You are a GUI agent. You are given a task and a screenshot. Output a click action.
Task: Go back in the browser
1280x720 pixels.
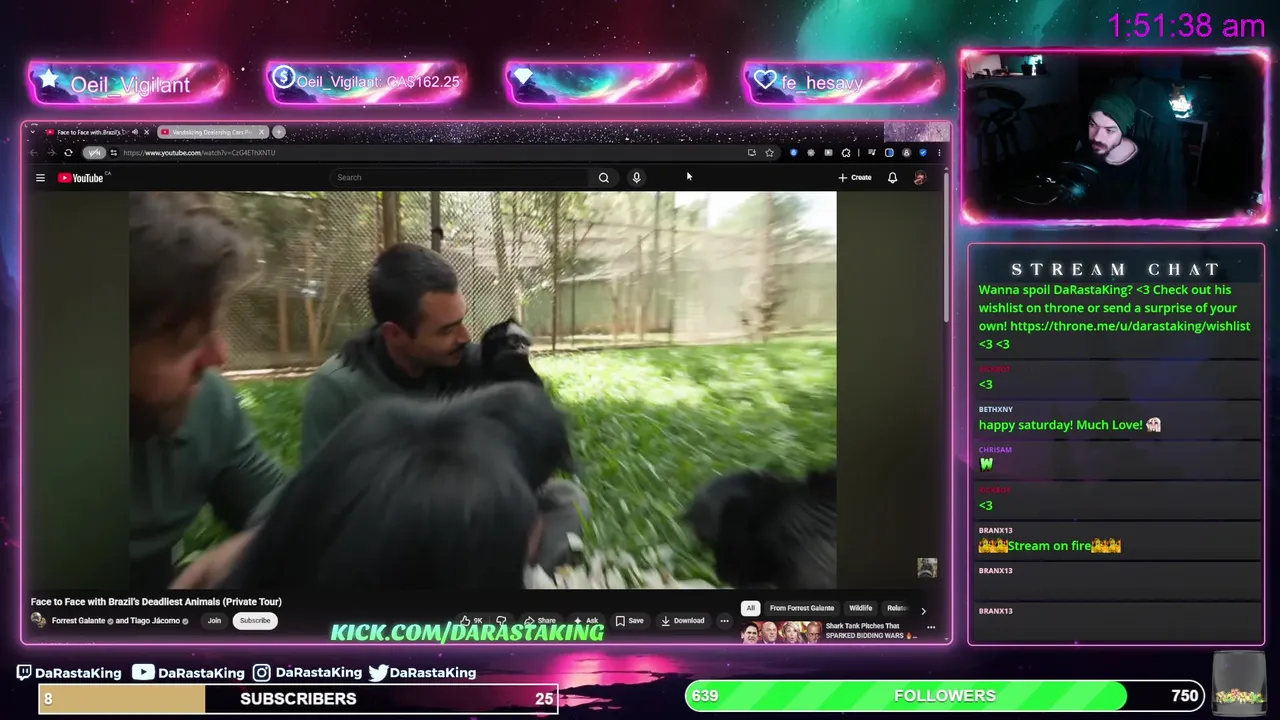[33, 153]
